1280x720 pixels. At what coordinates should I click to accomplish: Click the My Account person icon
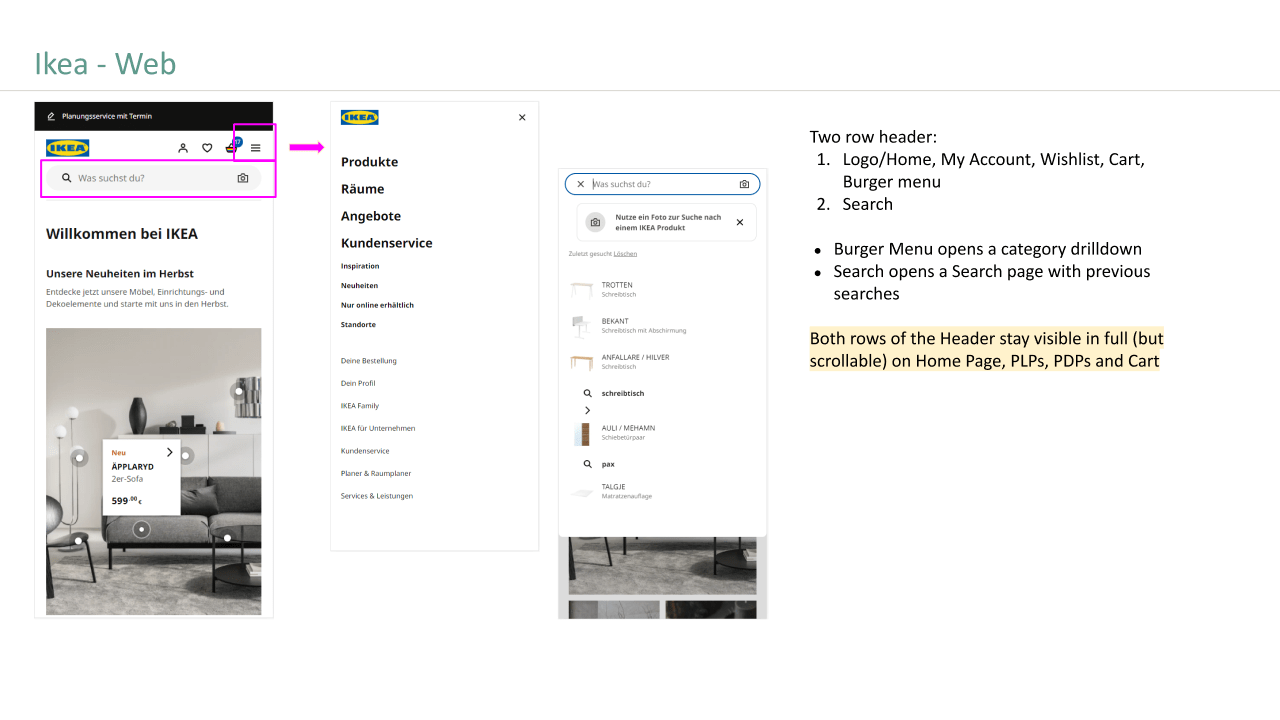183,148
